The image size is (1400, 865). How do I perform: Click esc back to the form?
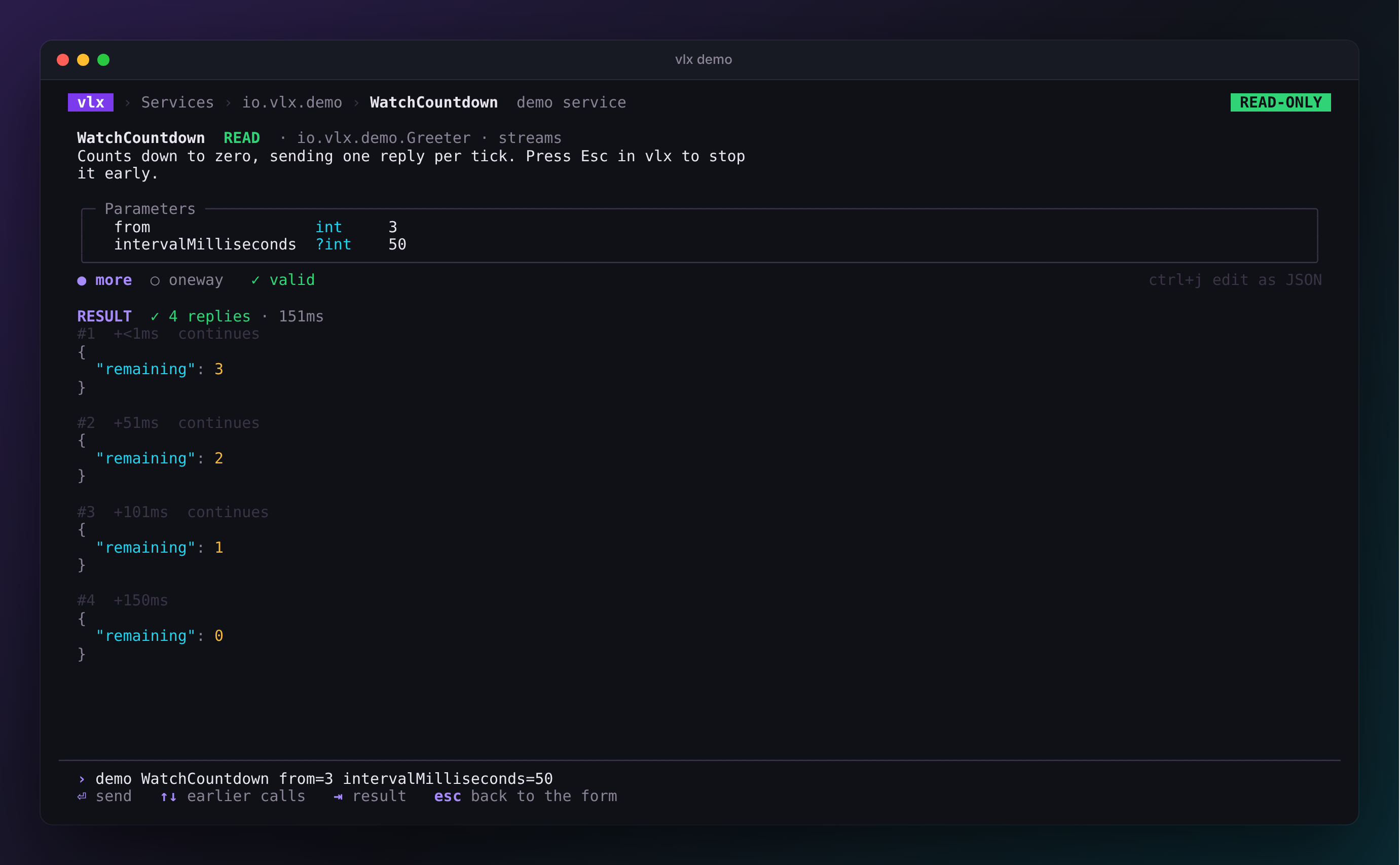526,796
